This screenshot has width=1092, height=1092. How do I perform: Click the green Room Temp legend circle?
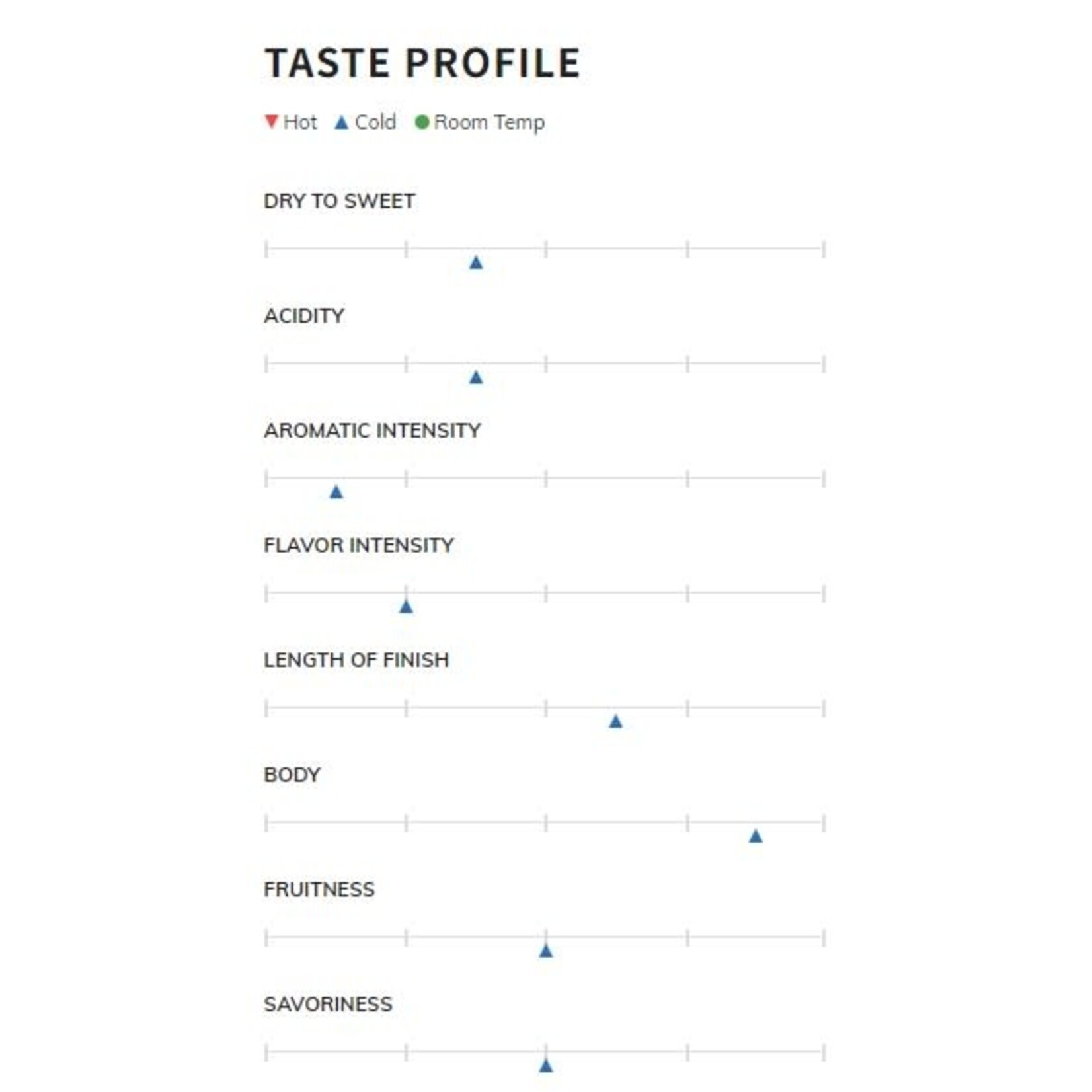tap(422, 122)
